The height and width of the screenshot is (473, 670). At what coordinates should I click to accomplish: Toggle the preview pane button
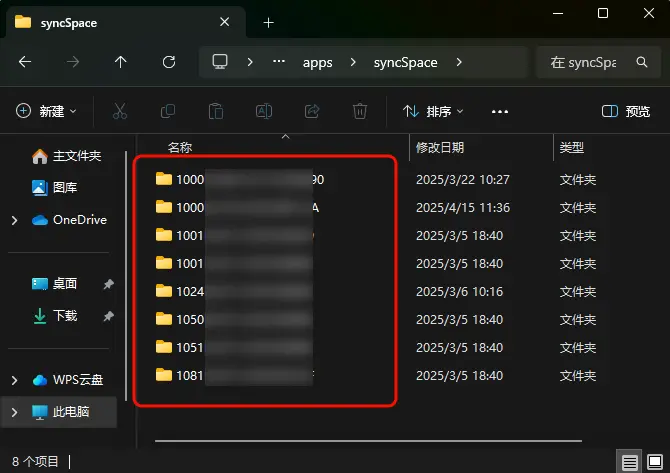click(626, 111)
